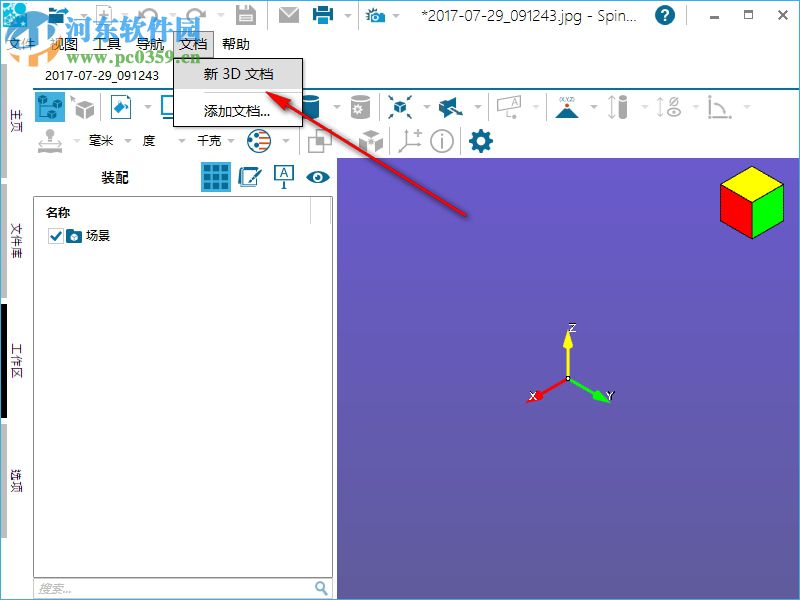Click the Help question mark icon
The image size is (800, 600).
coord(665,15)
